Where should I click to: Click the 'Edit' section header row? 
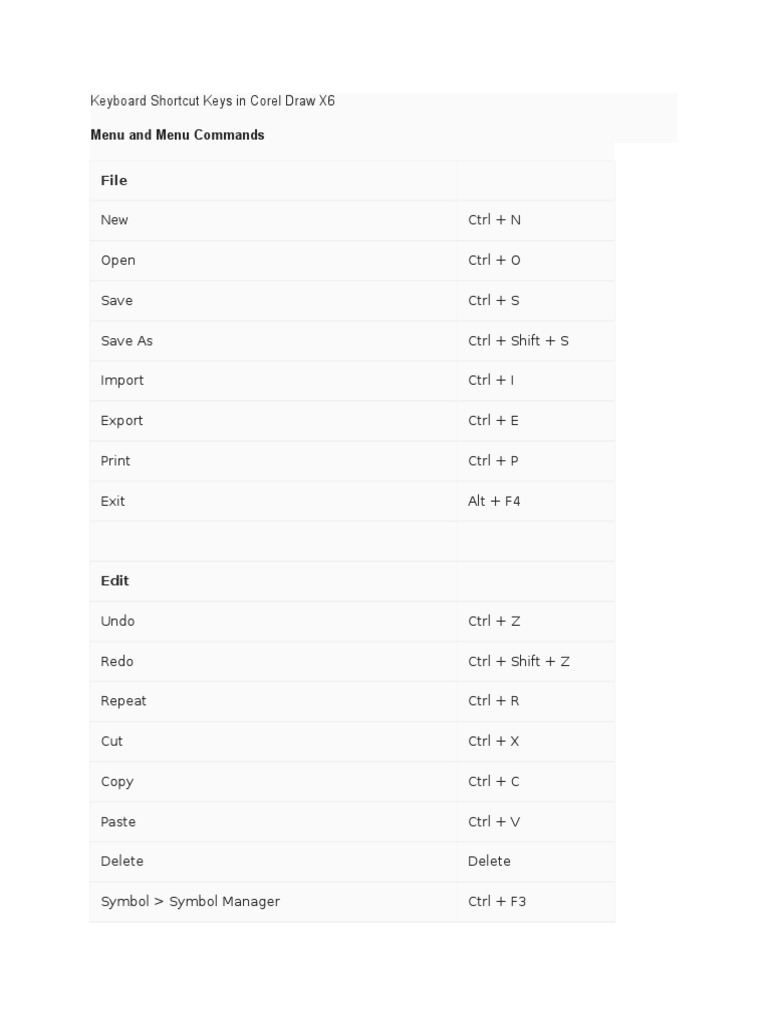115,581
